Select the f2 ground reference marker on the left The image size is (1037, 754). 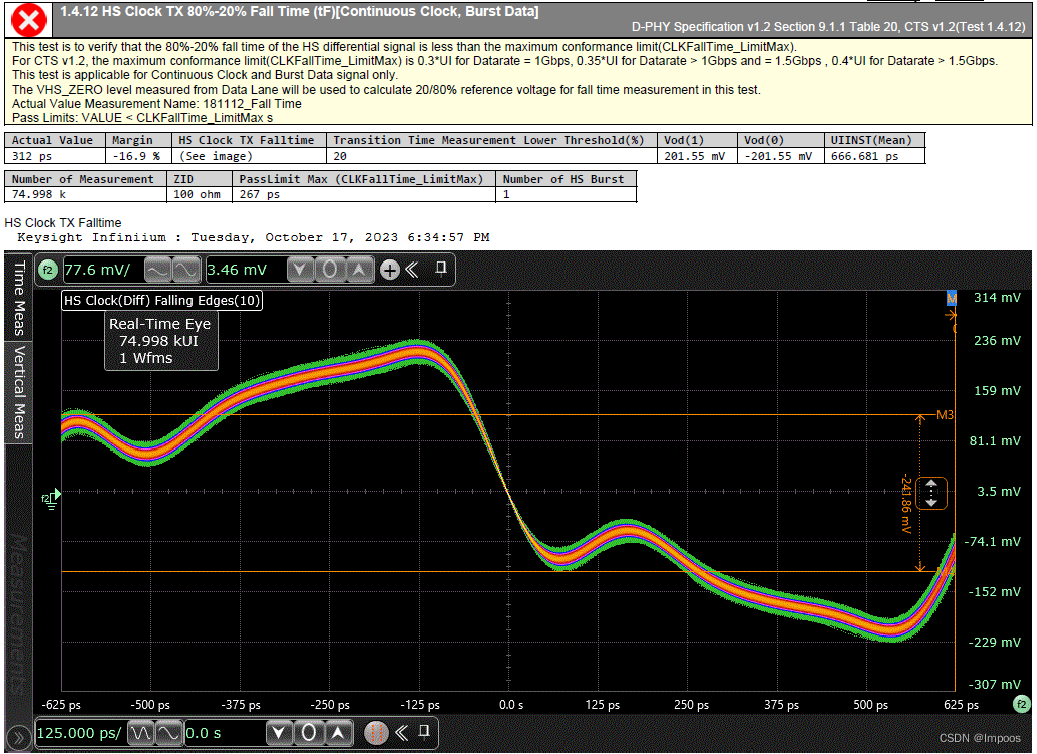50,497
